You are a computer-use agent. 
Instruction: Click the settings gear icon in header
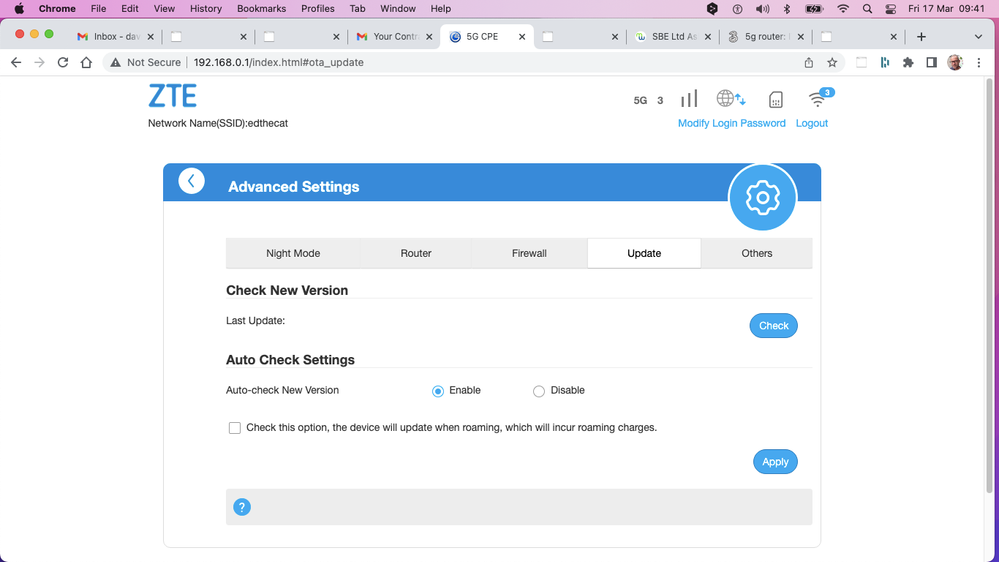click(762, 198)
